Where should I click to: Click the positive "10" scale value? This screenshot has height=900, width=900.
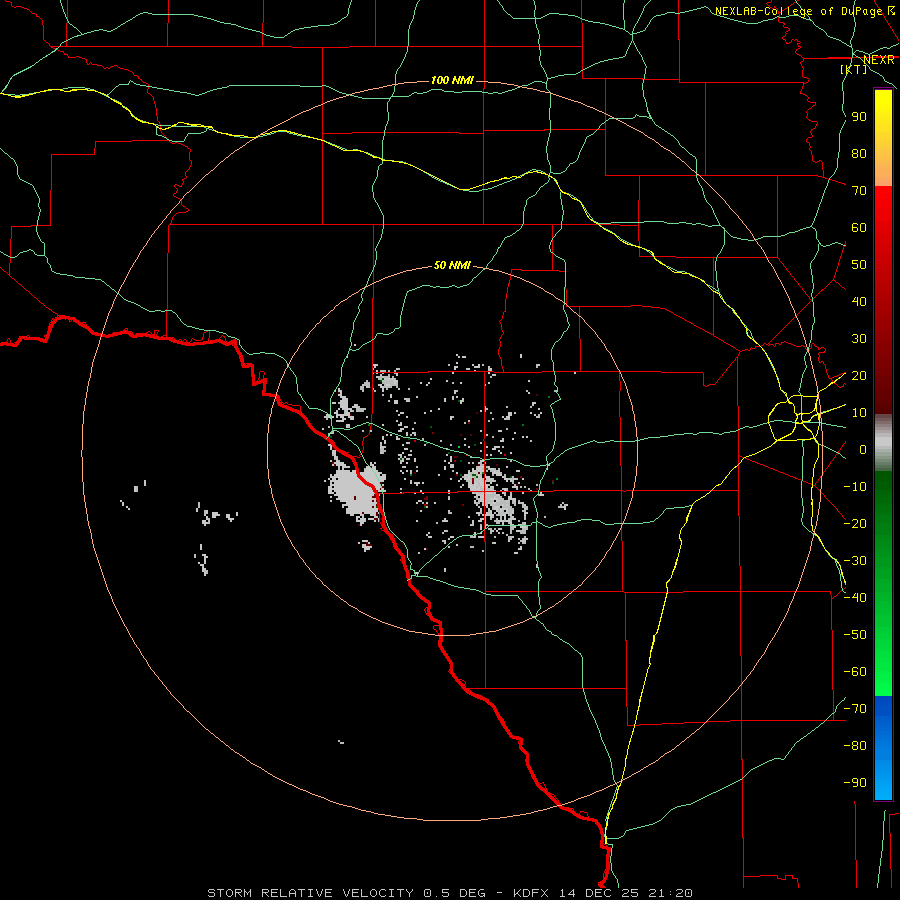tap(859, 413)
